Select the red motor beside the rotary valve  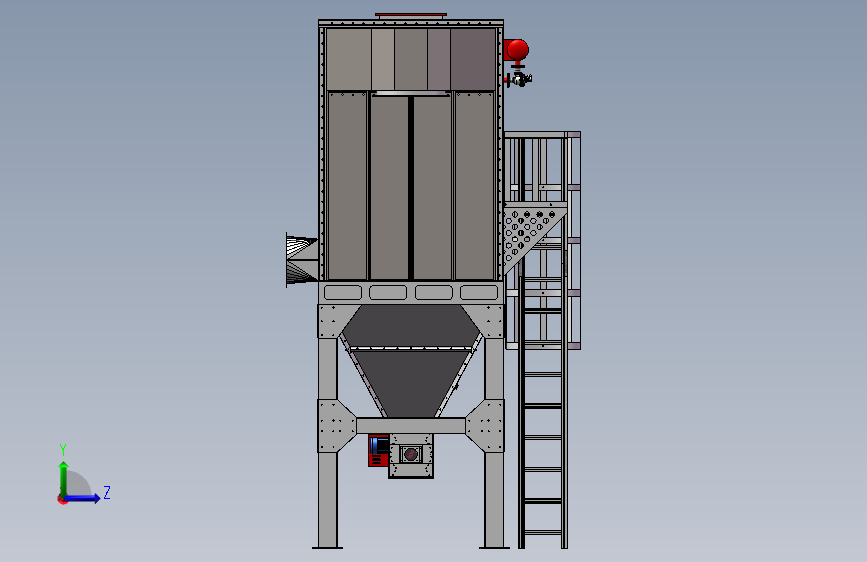pyautogui.click(x=379, y=450)
